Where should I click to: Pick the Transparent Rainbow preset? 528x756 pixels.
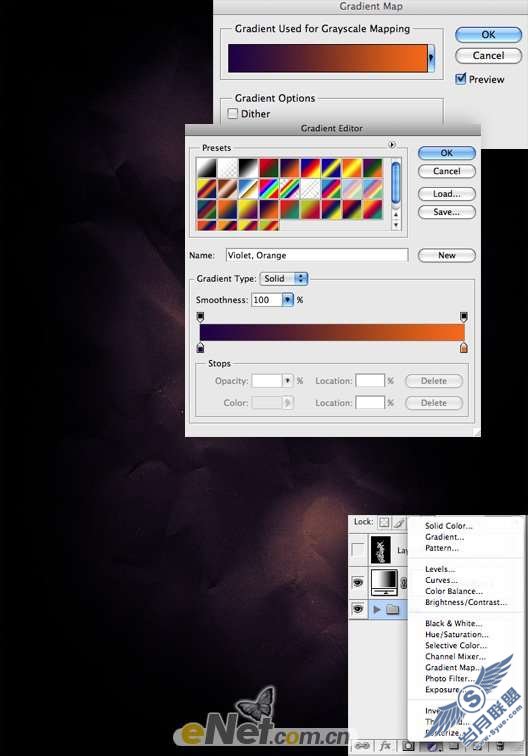pyautogui.click(x=289, y=189)
